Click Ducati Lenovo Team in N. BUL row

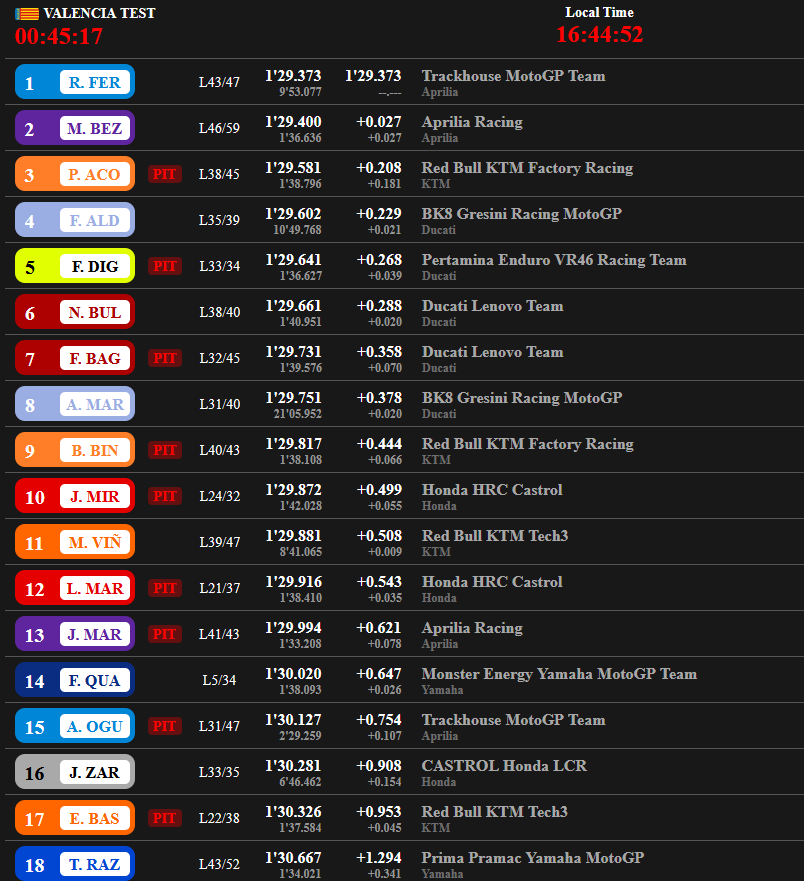point(492,306)
